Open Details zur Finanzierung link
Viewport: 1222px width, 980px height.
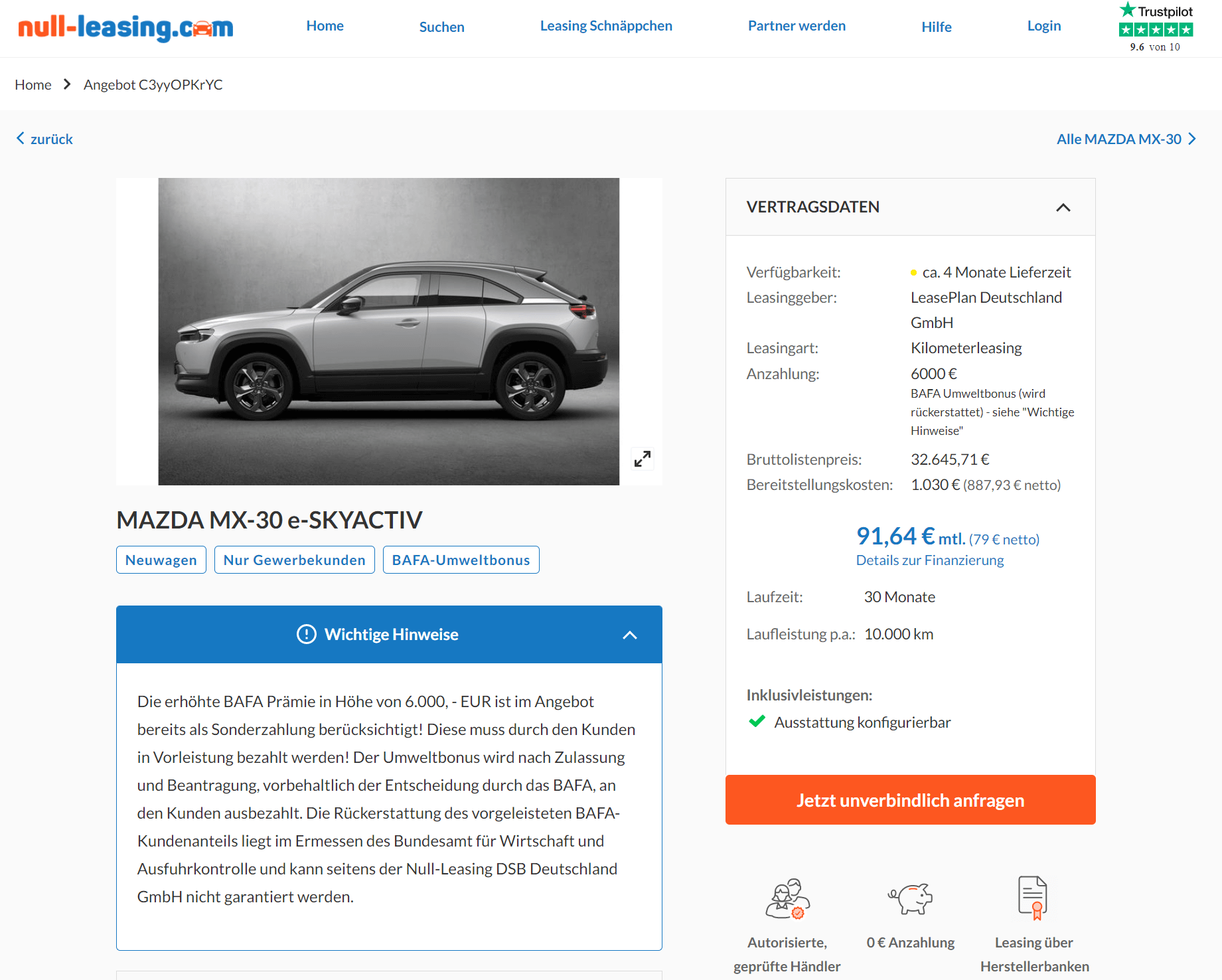coord(929,560)
